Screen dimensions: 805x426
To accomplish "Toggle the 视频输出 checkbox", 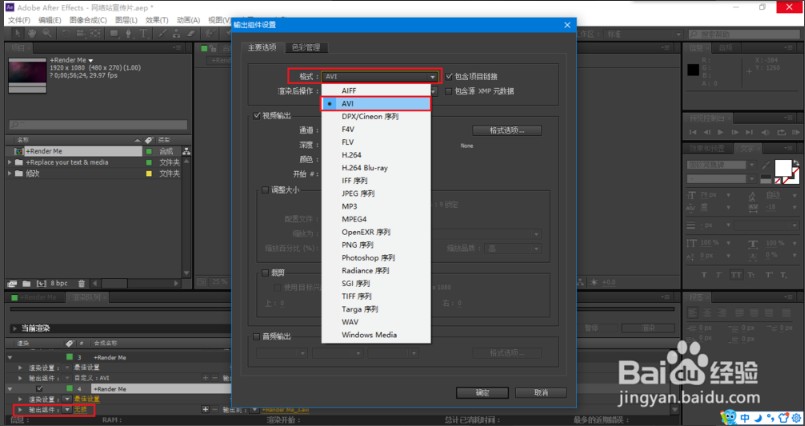I will coord(257,115).
